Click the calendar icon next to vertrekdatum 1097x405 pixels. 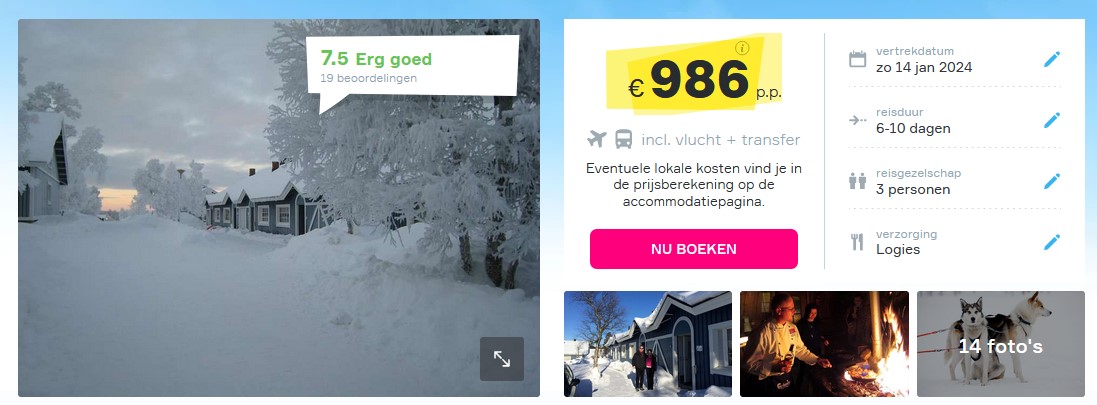pos(857,59)
